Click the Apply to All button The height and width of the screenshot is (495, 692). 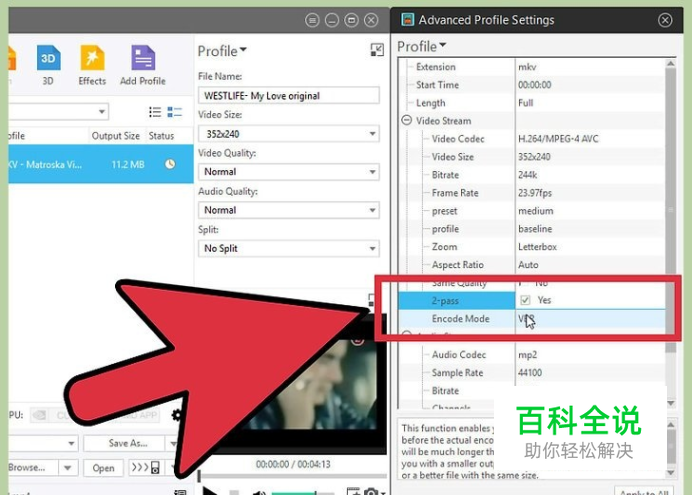644,491
